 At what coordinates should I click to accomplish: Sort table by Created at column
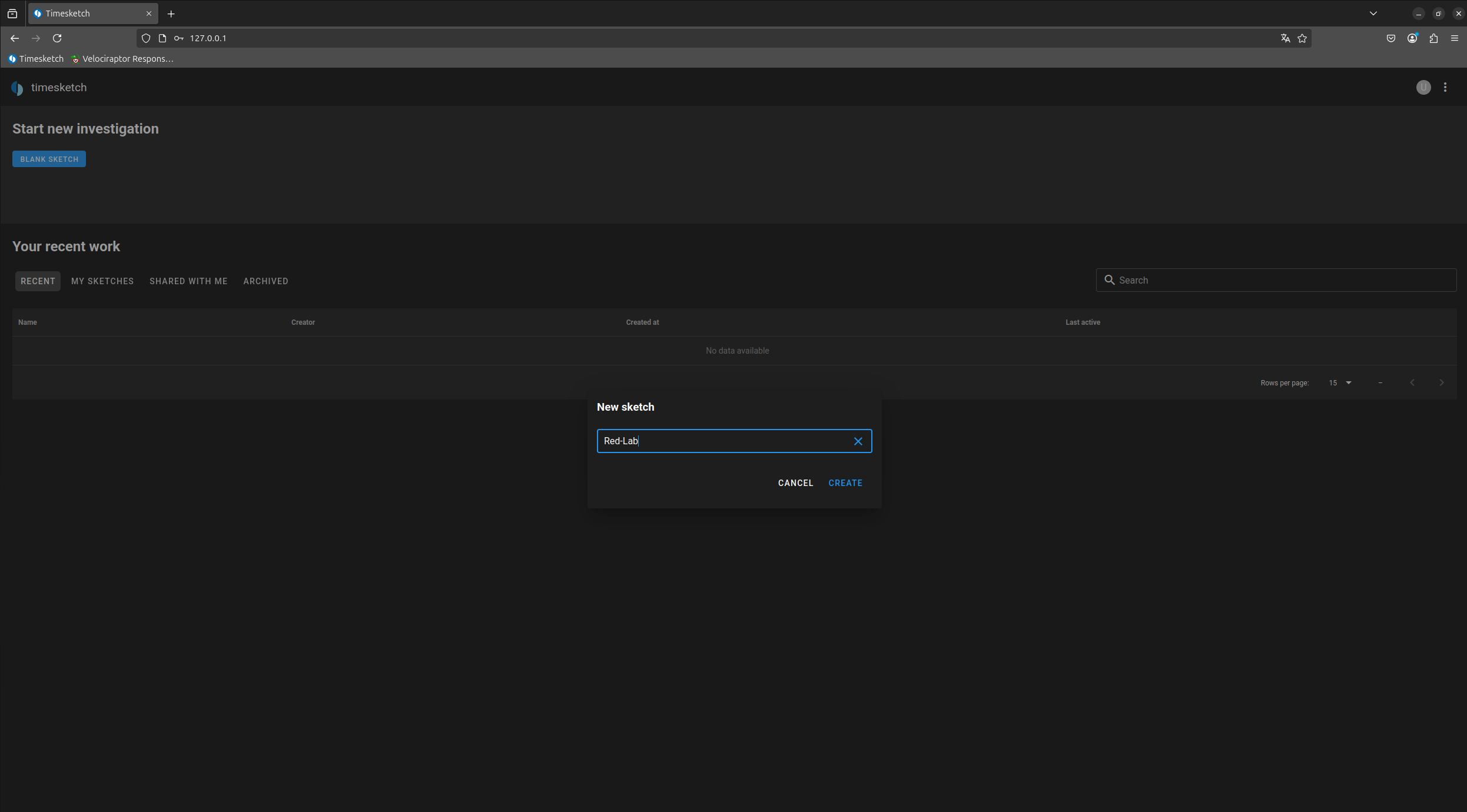pyautogui.click(x=642, y=322)
